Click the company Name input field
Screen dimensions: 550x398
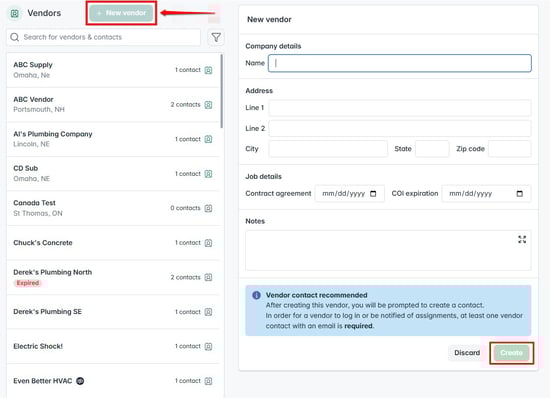point(400,63)
